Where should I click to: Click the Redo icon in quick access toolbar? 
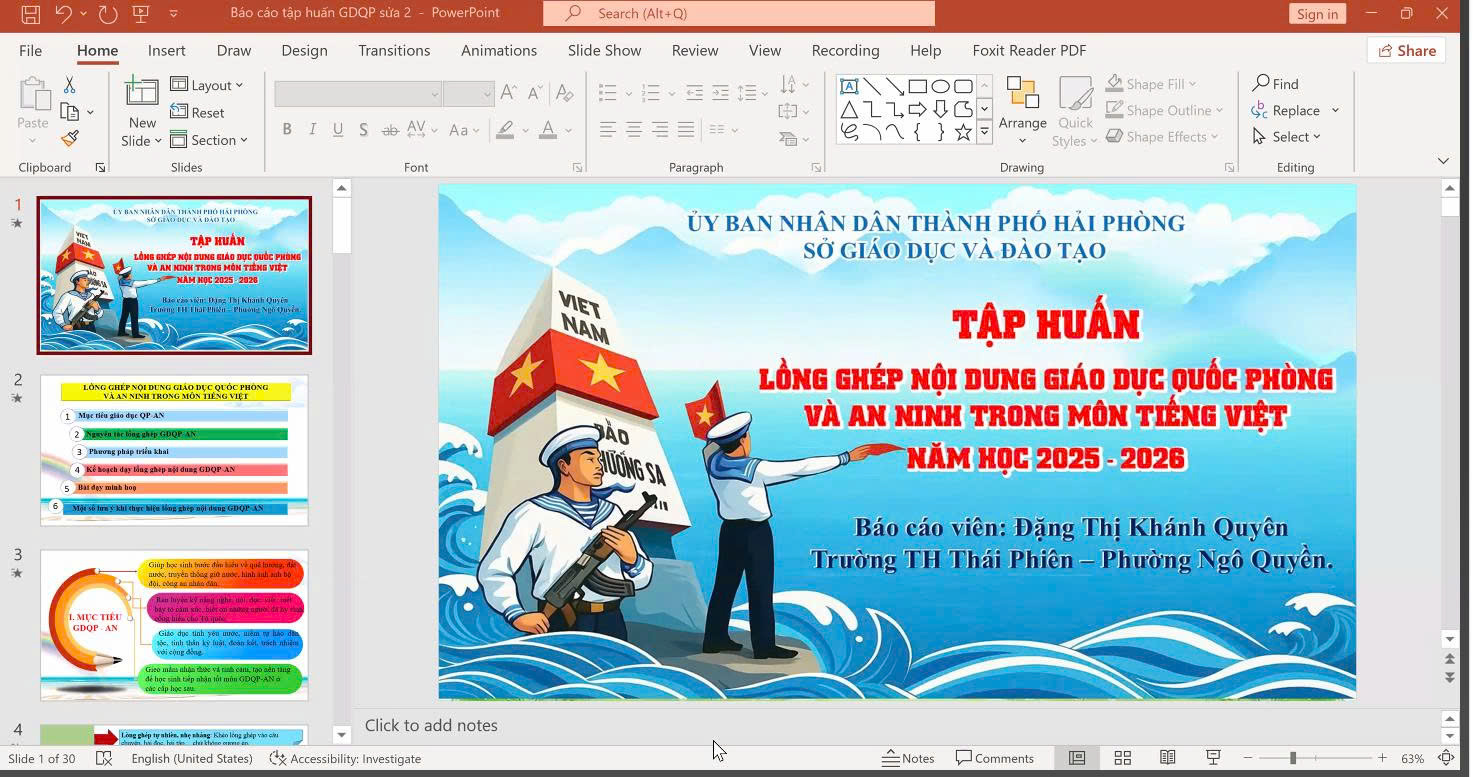[x=108, y=14]
